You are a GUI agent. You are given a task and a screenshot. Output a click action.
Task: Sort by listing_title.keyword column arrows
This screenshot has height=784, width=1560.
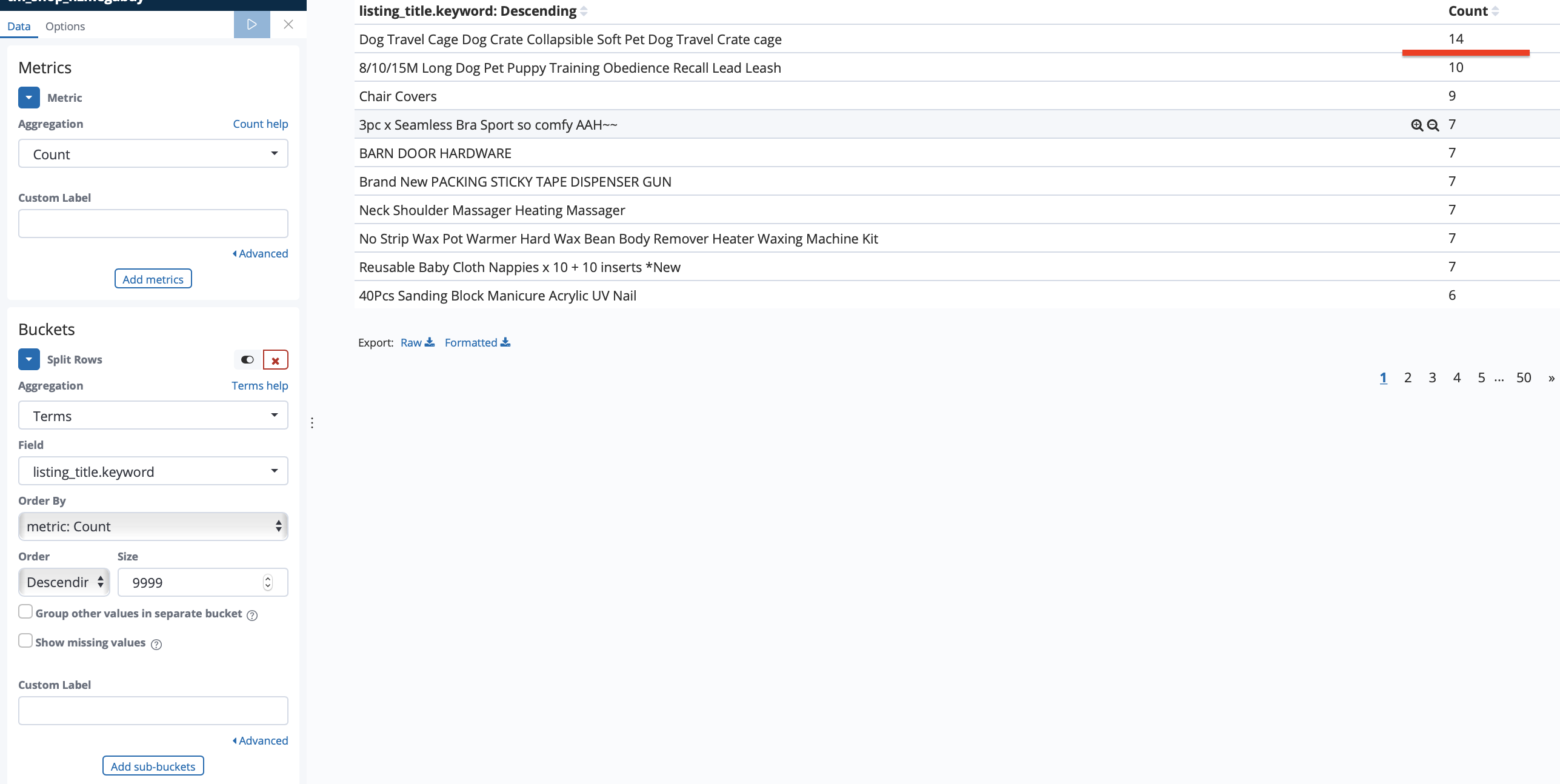pos(584,12)
